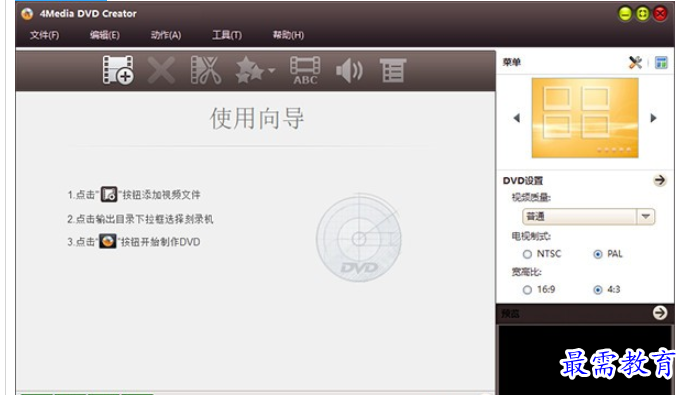Click the ABC subtitle toolbar icon

[x=305, y=70]
